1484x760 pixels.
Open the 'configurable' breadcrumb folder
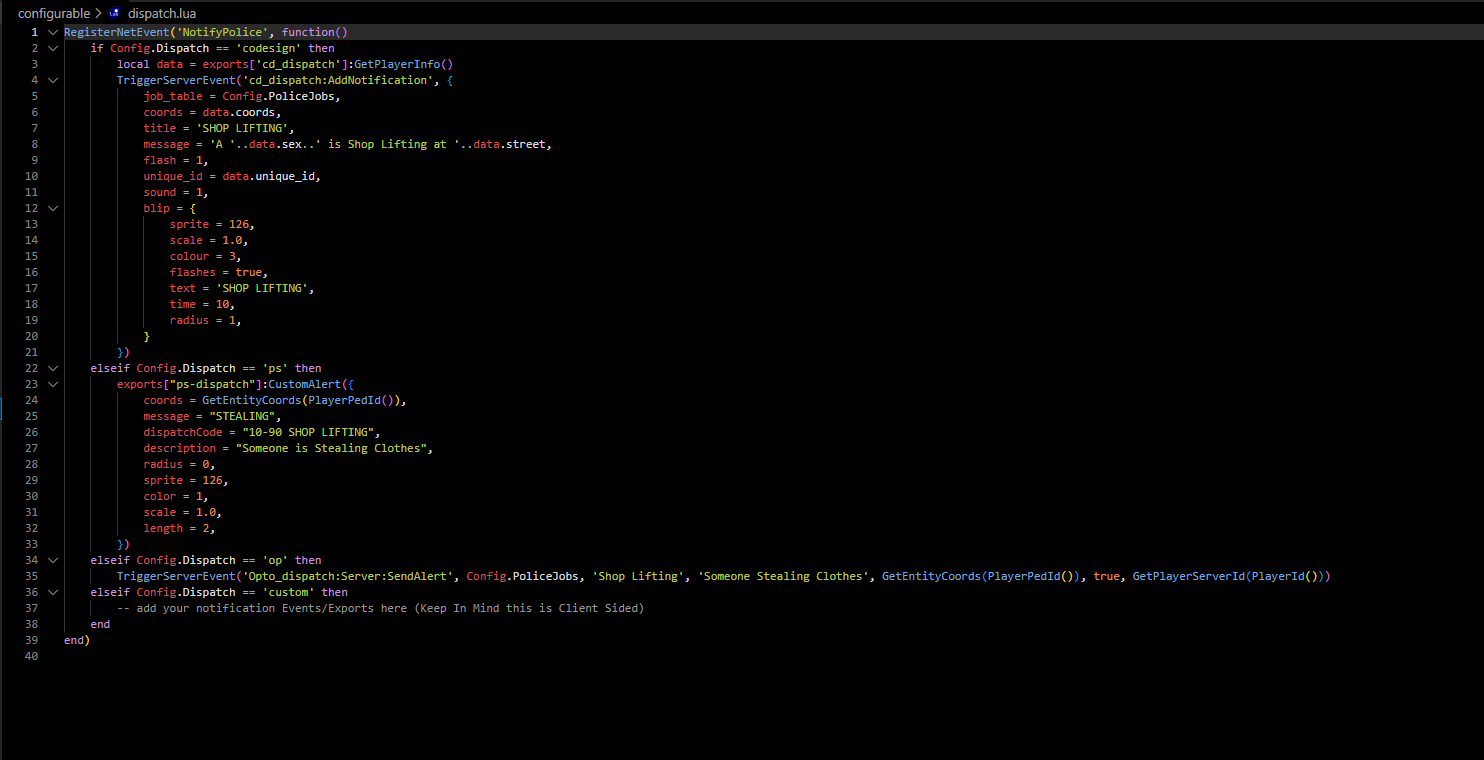tap(53, 14)
